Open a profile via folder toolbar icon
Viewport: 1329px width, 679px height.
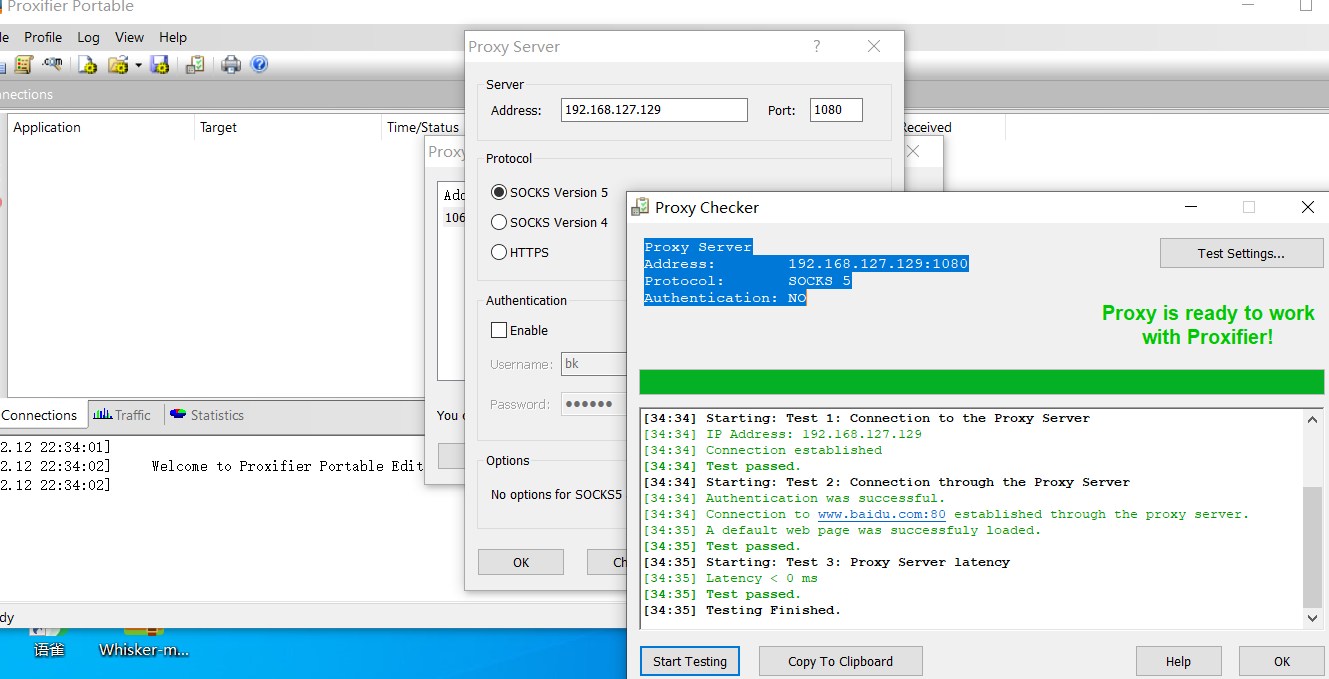tap(118, 65)
